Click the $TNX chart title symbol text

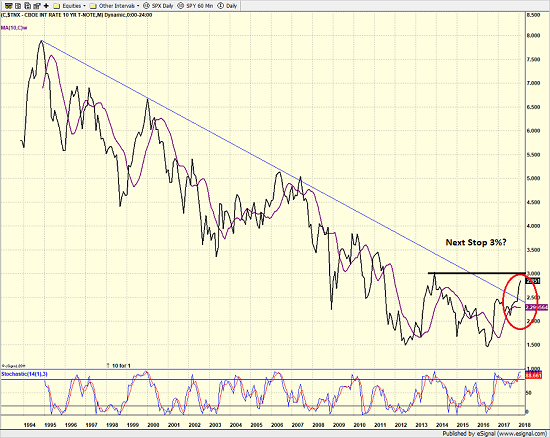point(77,15)
